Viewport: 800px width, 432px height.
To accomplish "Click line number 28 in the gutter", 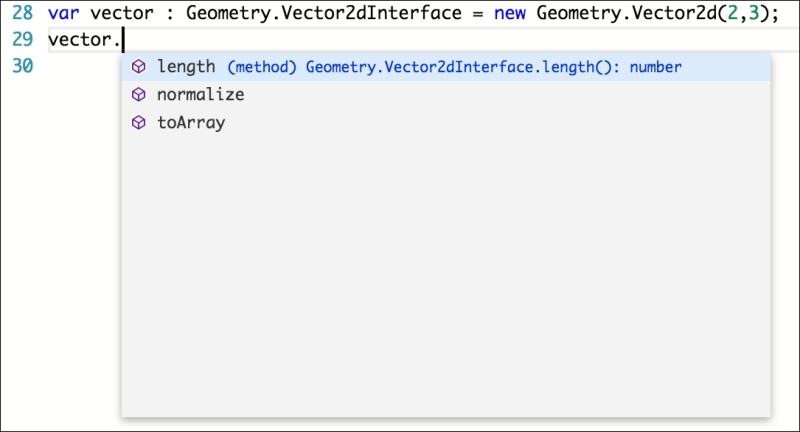I will pos(22,13).
